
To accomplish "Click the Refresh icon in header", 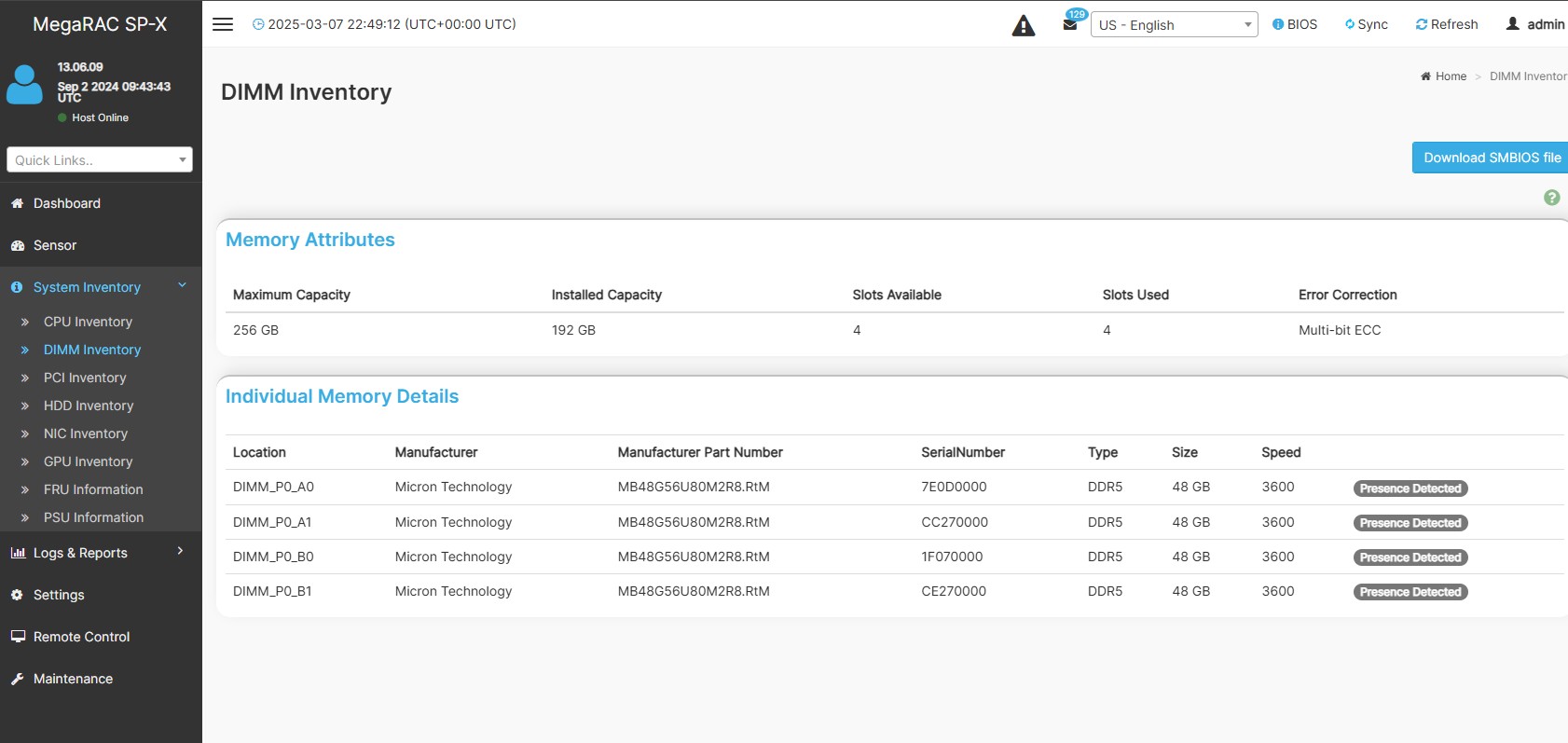I will [x=1421, y=24].
